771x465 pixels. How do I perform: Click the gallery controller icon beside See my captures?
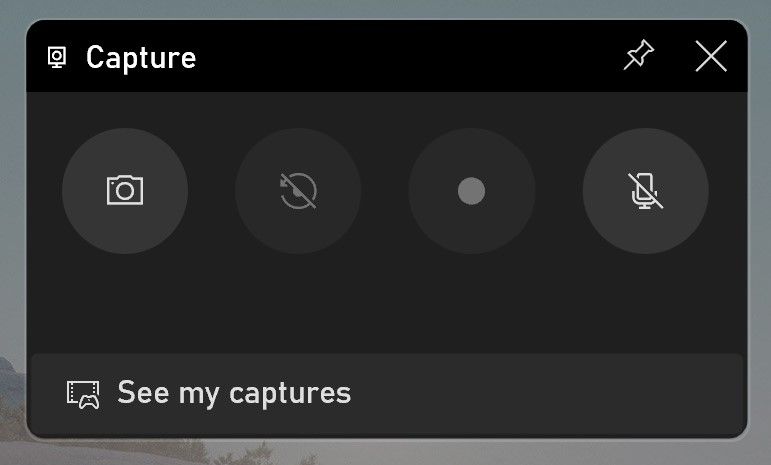tap(83, 395)
